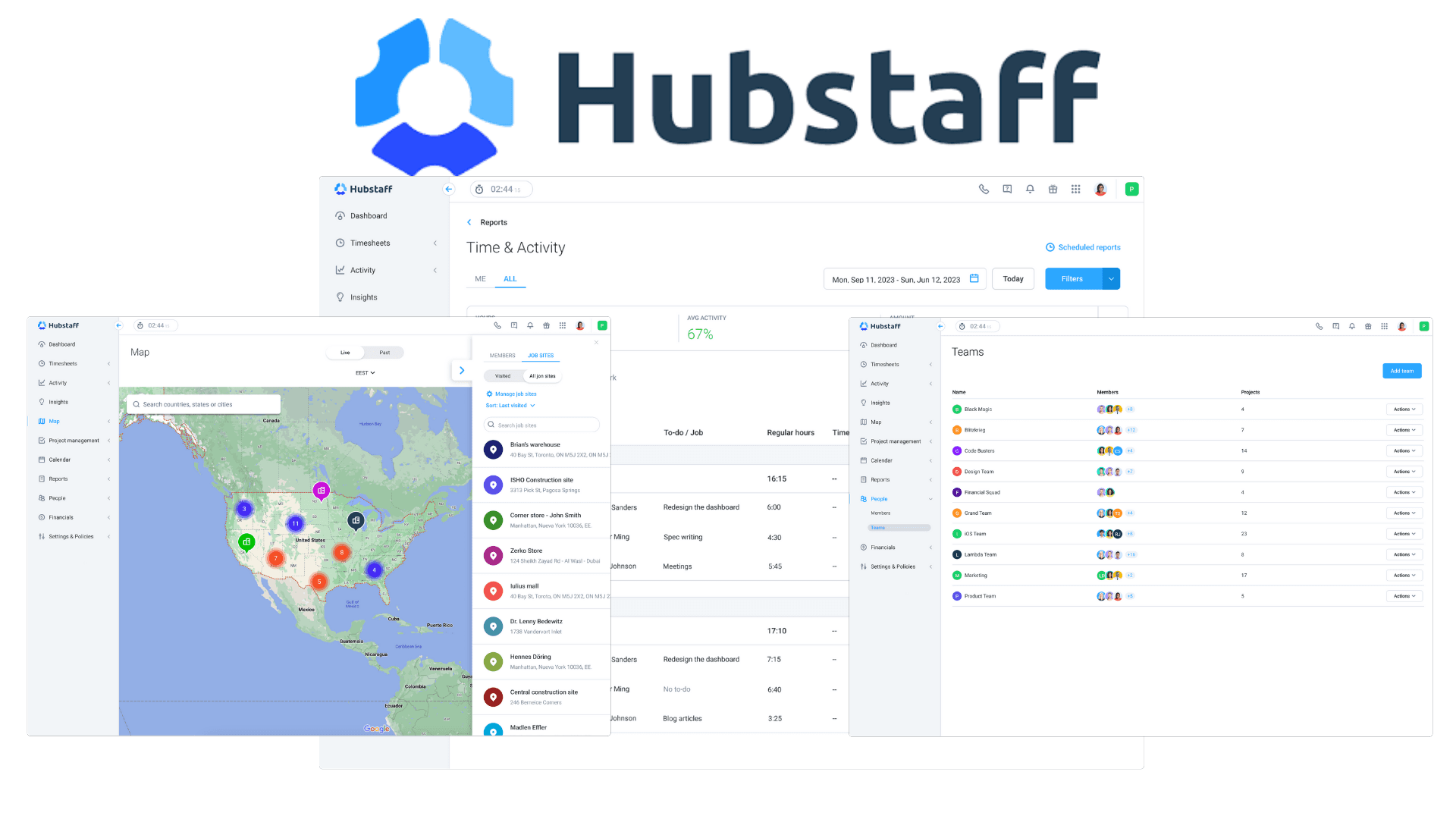Select Zerko Store job site
1456x819 pixels.
pyautogui.click(x=541, y=556)
